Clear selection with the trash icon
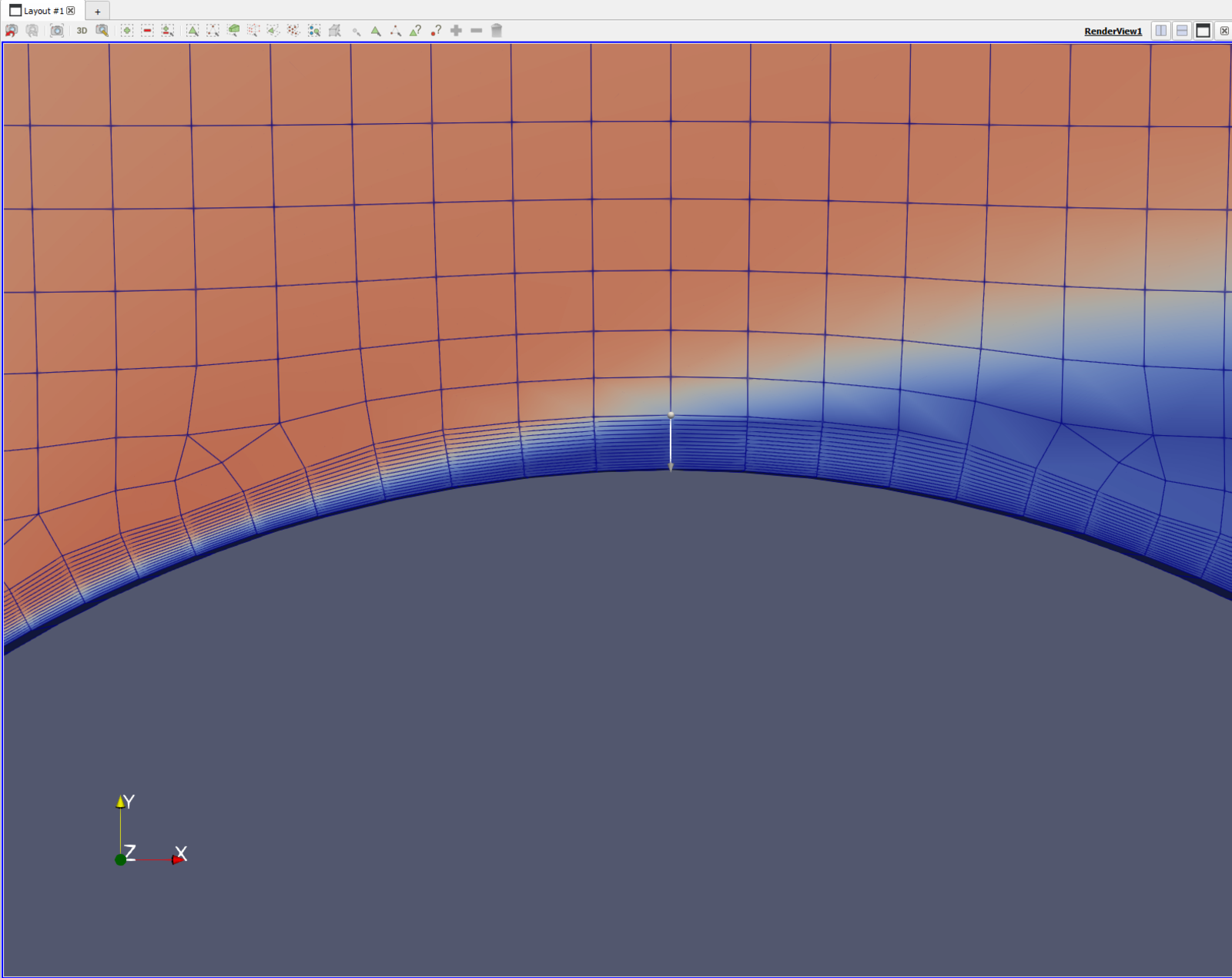 (497, 31)
